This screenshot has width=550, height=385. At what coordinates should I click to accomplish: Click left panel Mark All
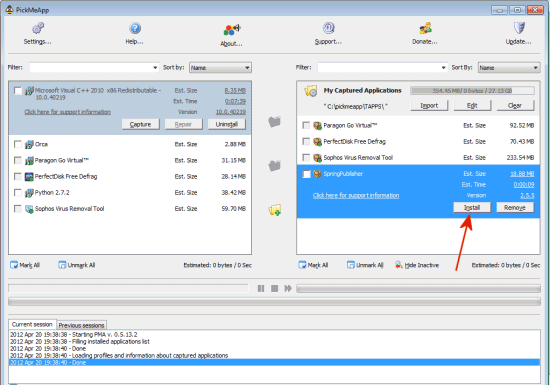(25, 265)
